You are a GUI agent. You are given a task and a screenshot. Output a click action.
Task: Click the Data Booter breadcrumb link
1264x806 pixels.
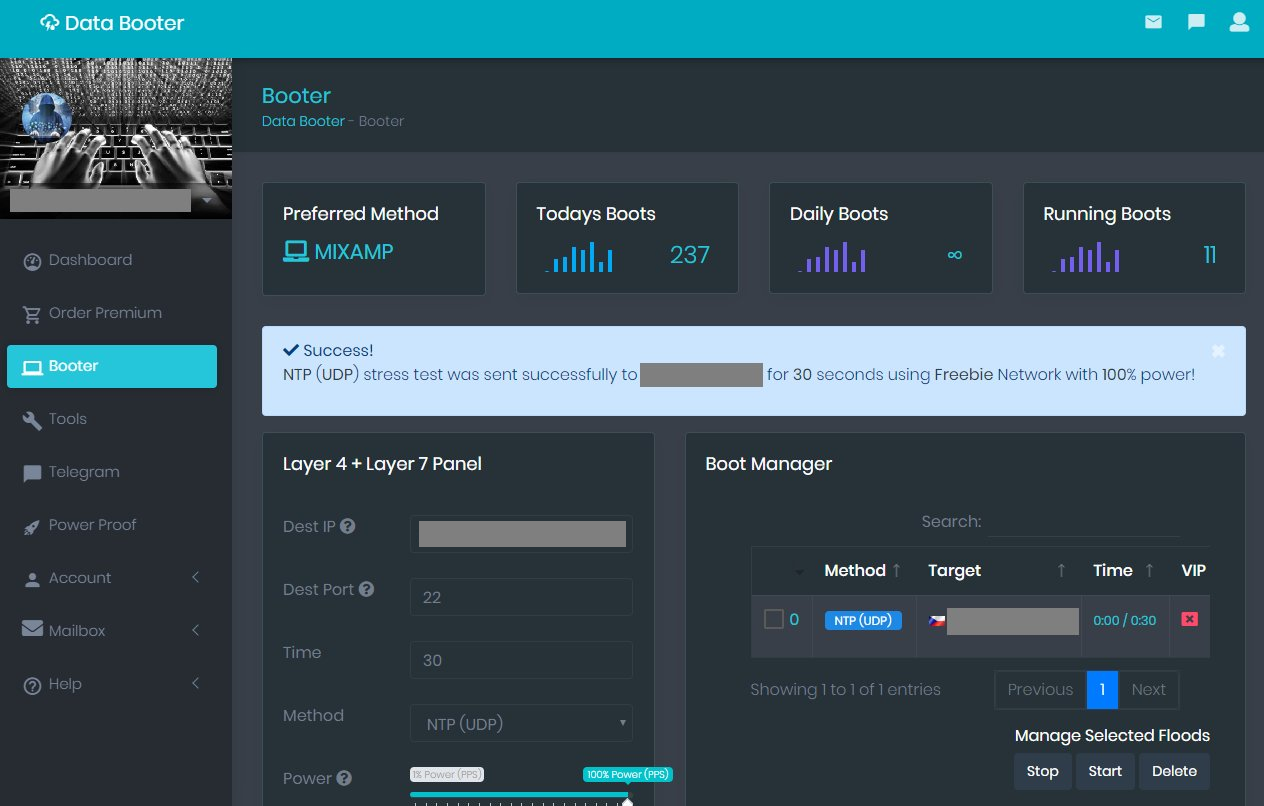point(302,121)
